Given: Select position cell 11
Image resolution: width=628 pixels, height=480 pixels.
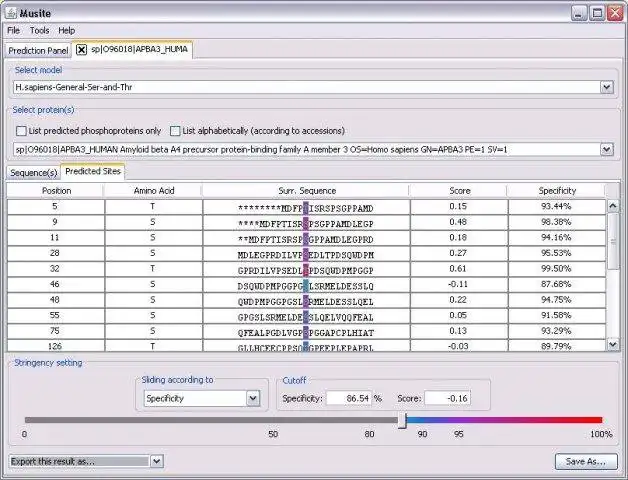Looking at the screenshot, I should 56,238.
